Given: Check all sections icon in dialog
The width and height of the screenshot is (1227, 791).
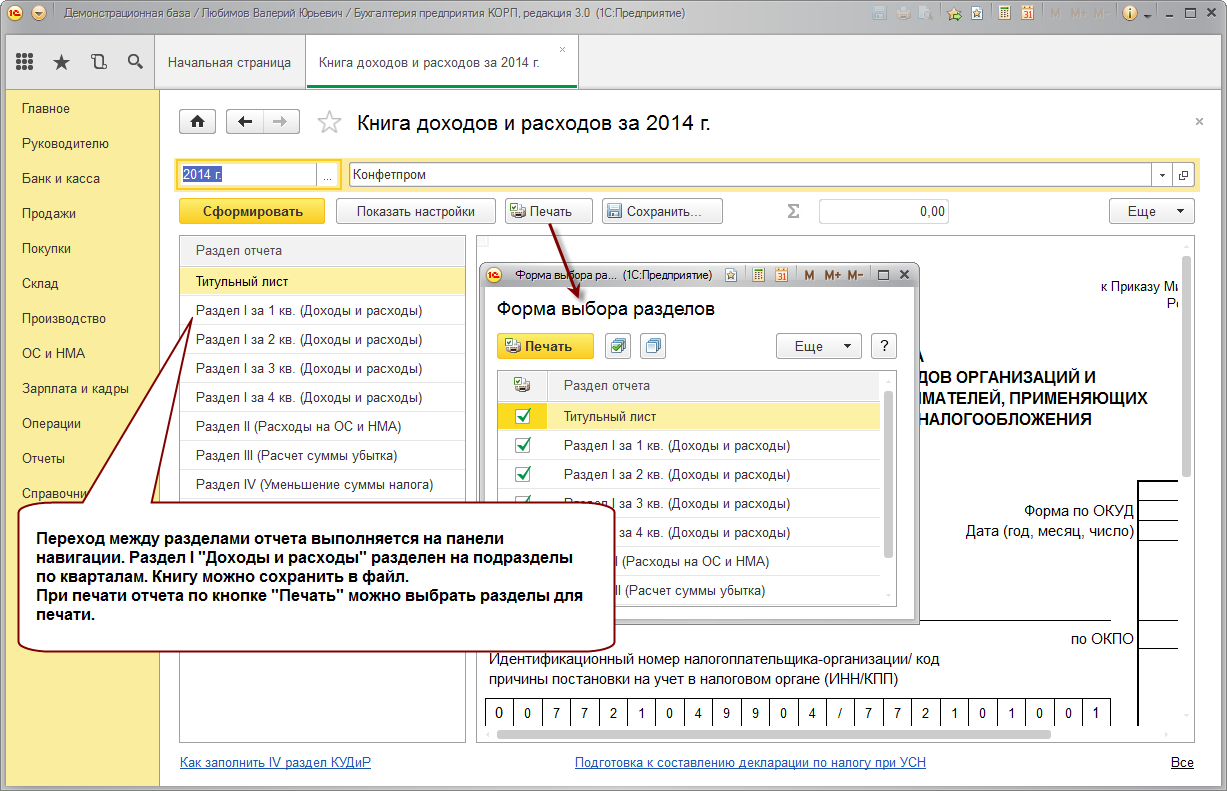Looking at the screenshot, I should click(x=618, y=346).
